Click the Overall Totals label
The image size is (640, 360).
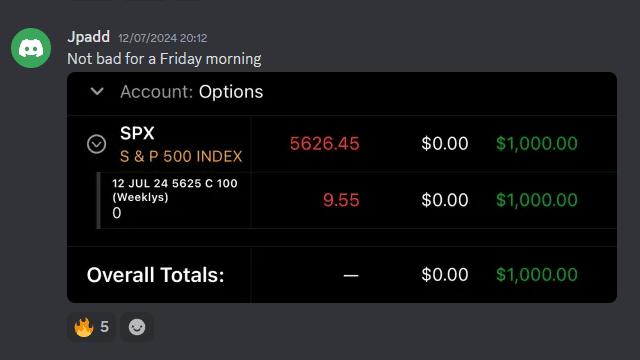(x=156, y=275)
